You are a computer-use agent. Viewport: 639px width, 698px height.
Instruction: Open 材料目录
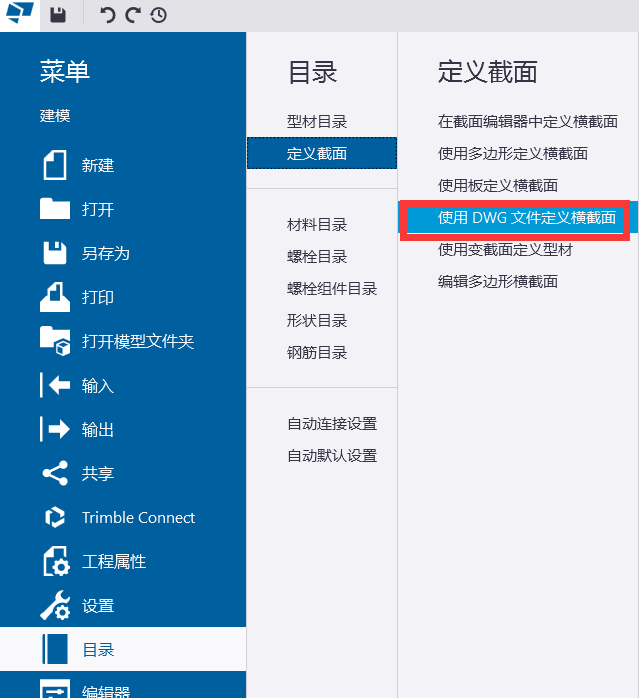(x=317, y=224)
